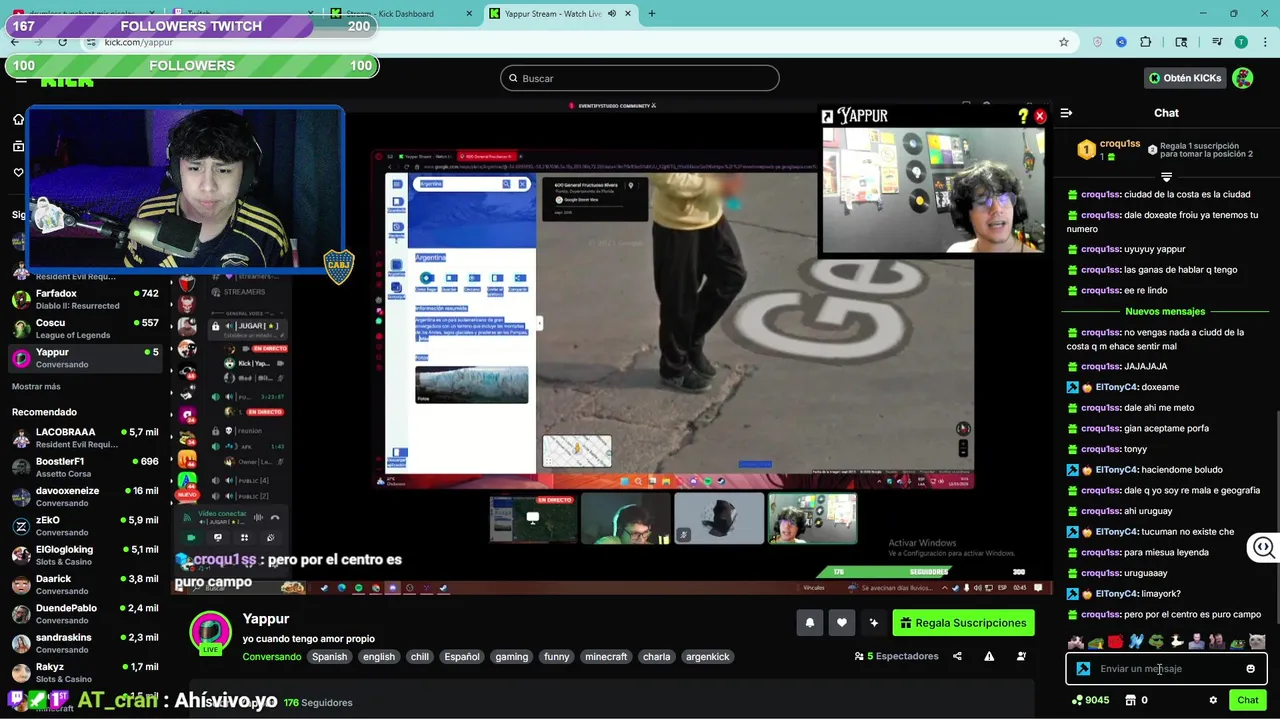Select the gaming tag

click(x=511, y=657)
